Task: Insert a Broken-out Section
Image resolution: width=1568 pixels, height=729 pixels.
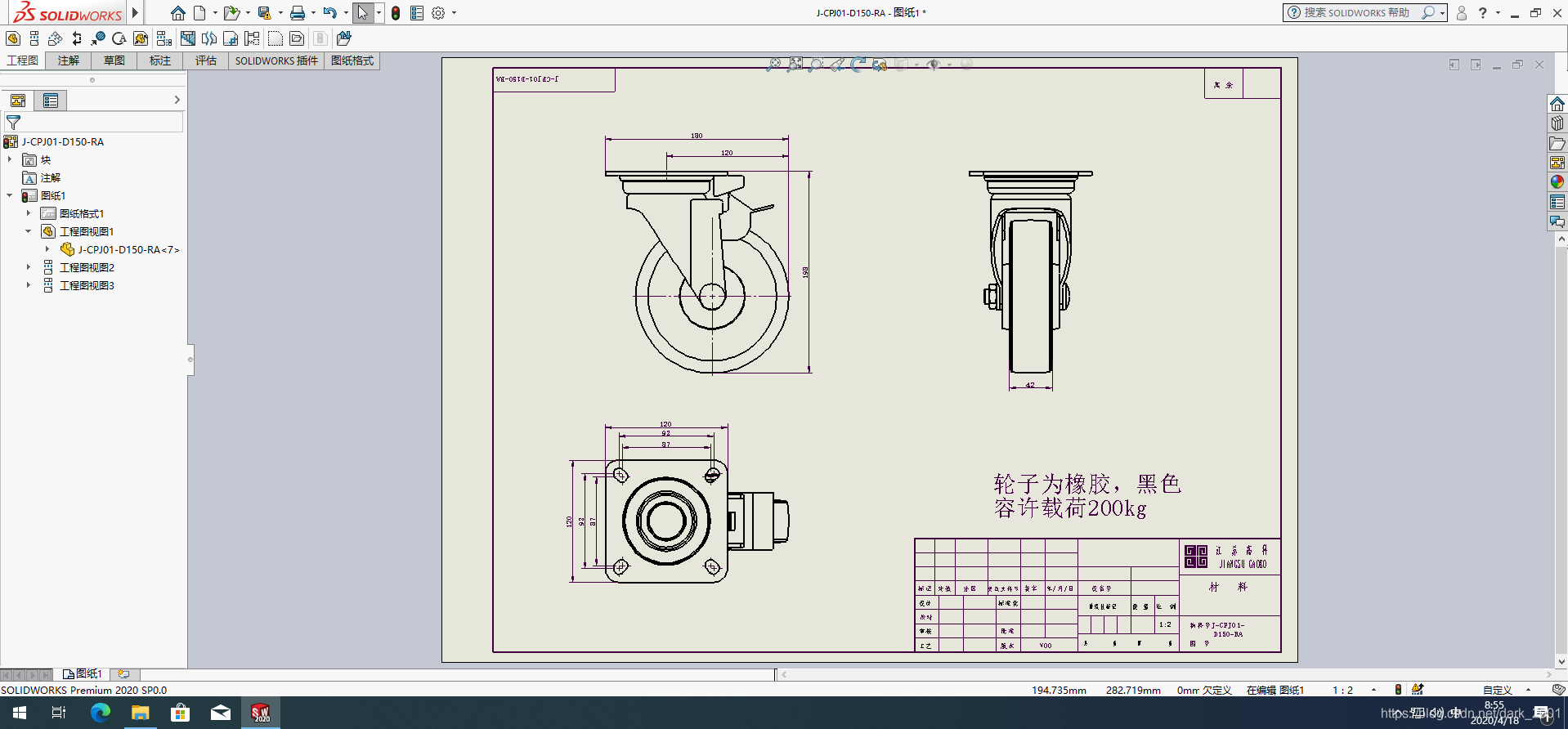Action: click(188, 38)
